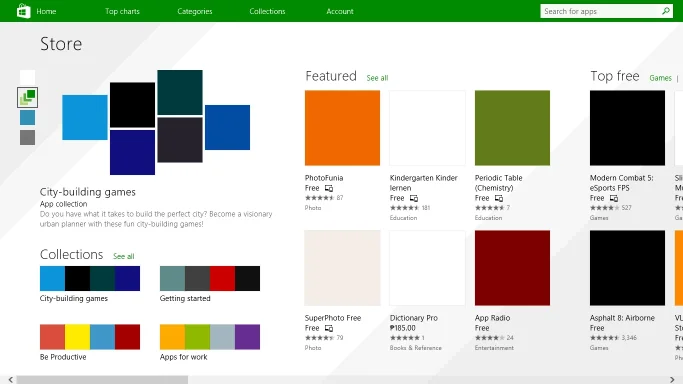Image resolution: width=683 pixels, height=384 pixels.
Task: Open Collections in navigation bar
Action: pos(267,11)
